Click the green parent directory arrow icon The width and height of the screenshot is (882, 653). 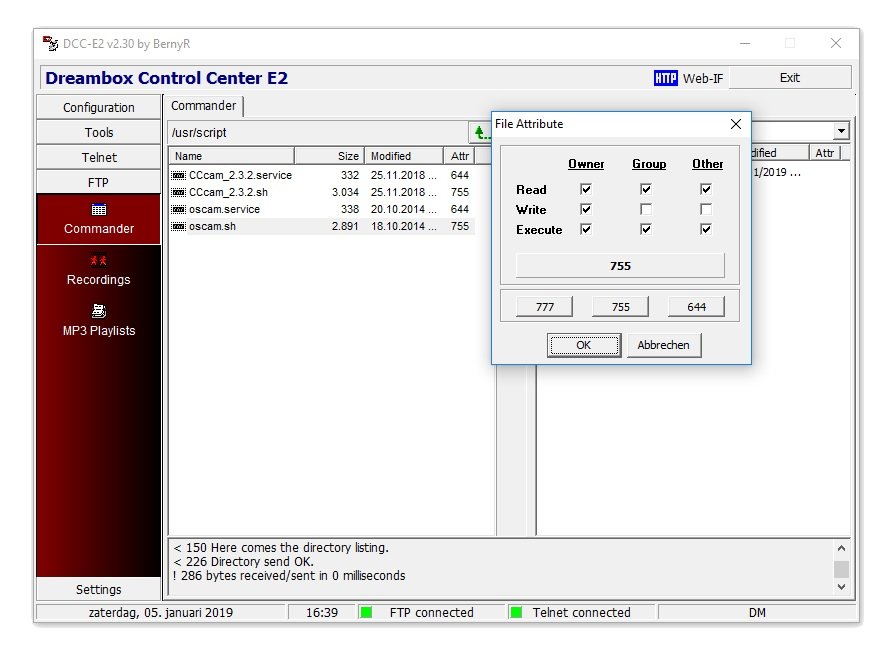coord(480,133)
